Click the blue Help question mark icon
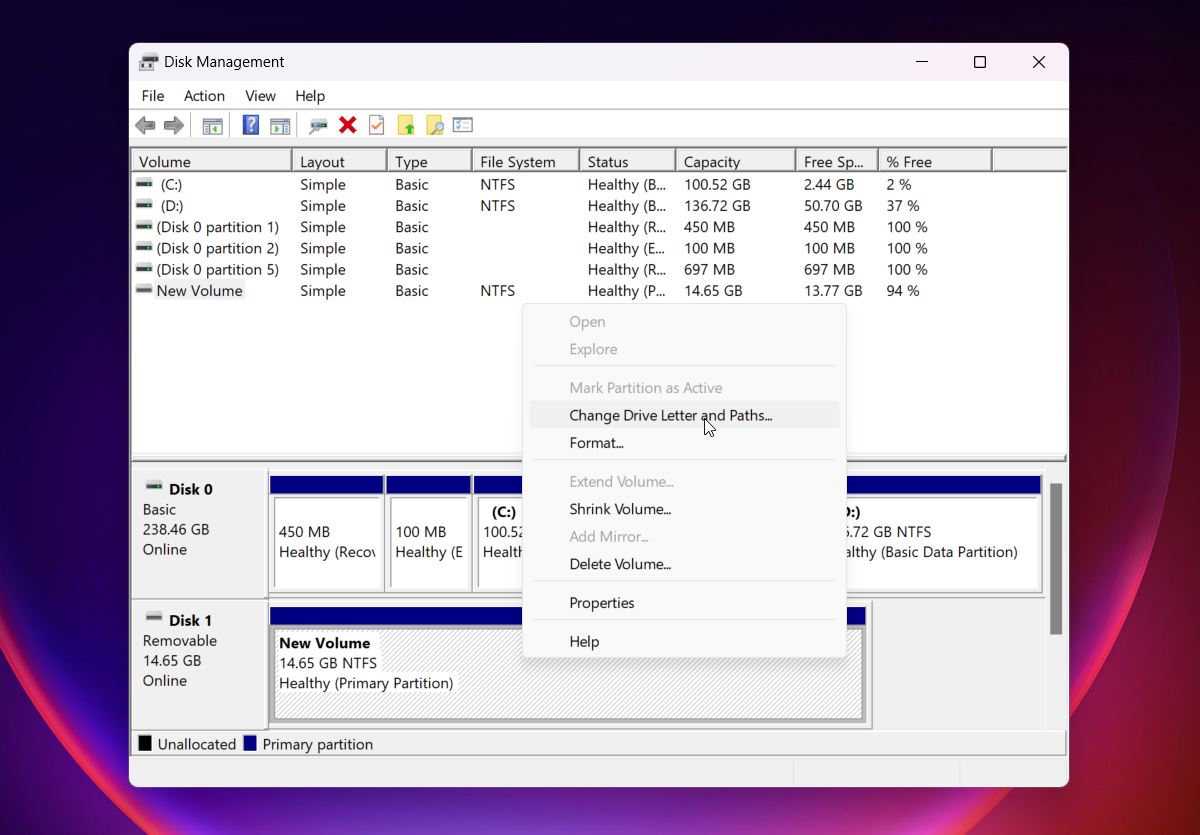The height and width of the screenshot is (835, 1200). tap(251, 125)
